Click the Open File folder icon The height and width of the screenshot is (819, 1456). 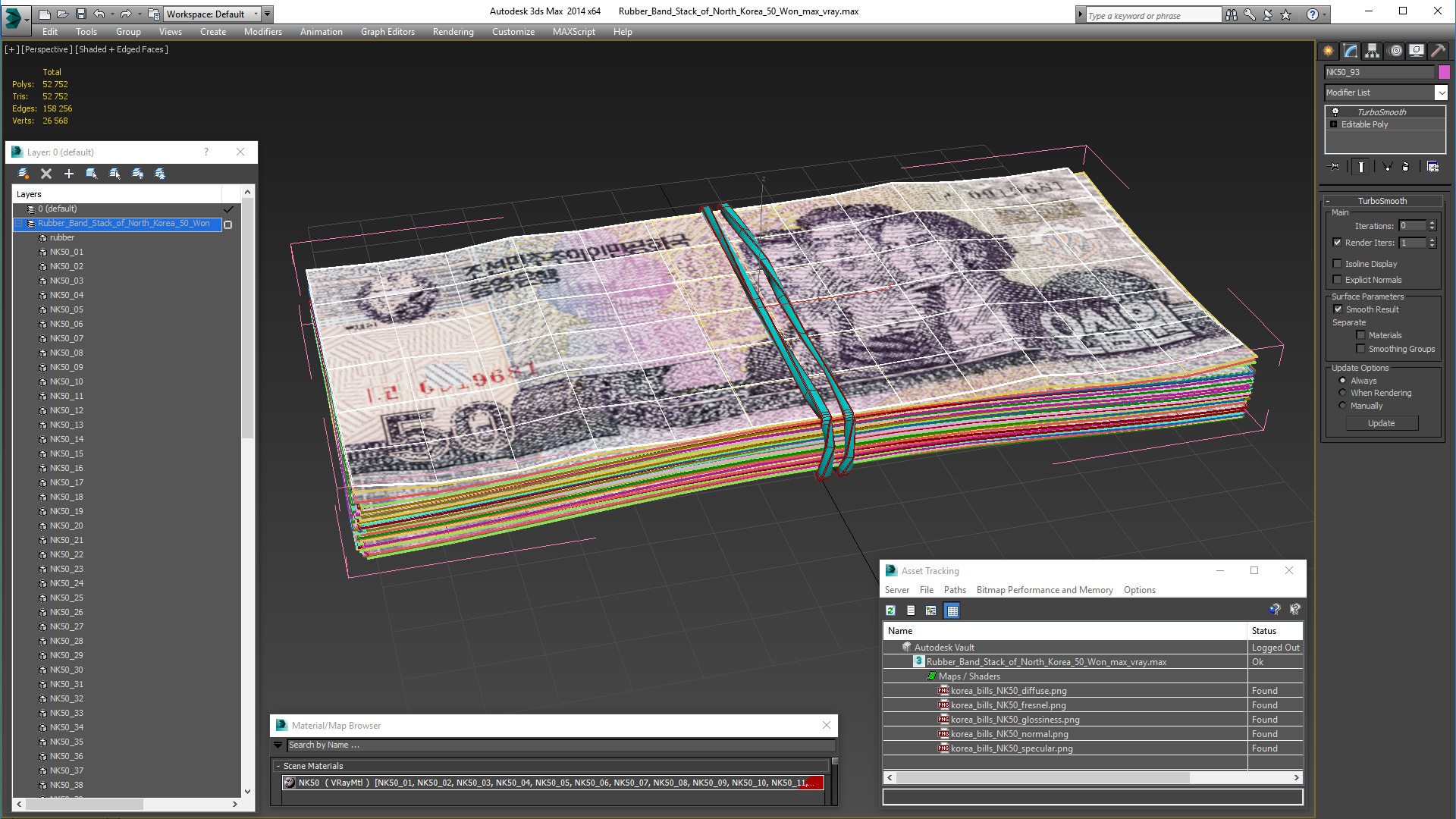pos(63,14)
